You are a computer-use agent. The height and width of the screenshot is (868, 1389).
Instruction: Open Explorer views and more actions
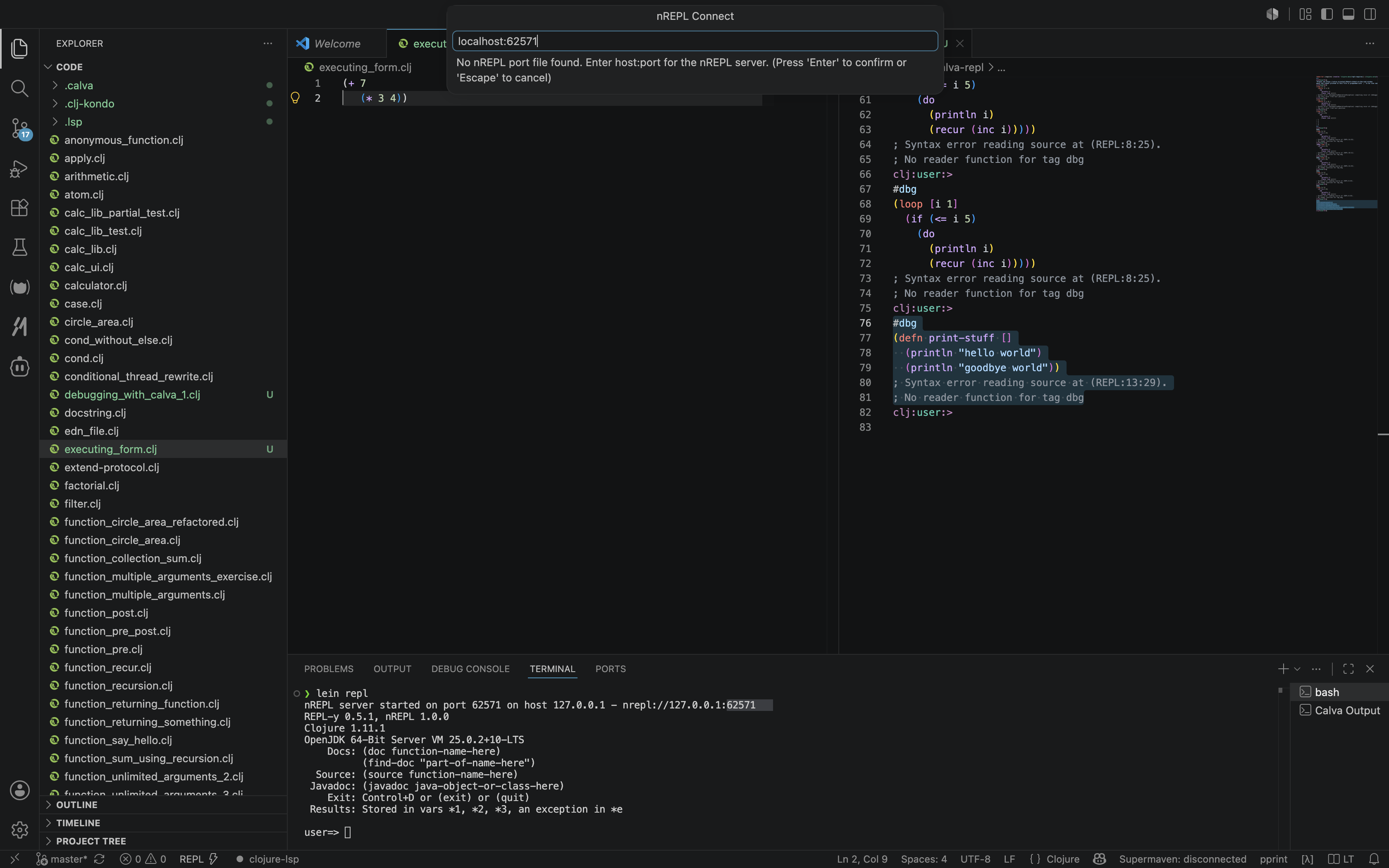click(x=267, y=43)
